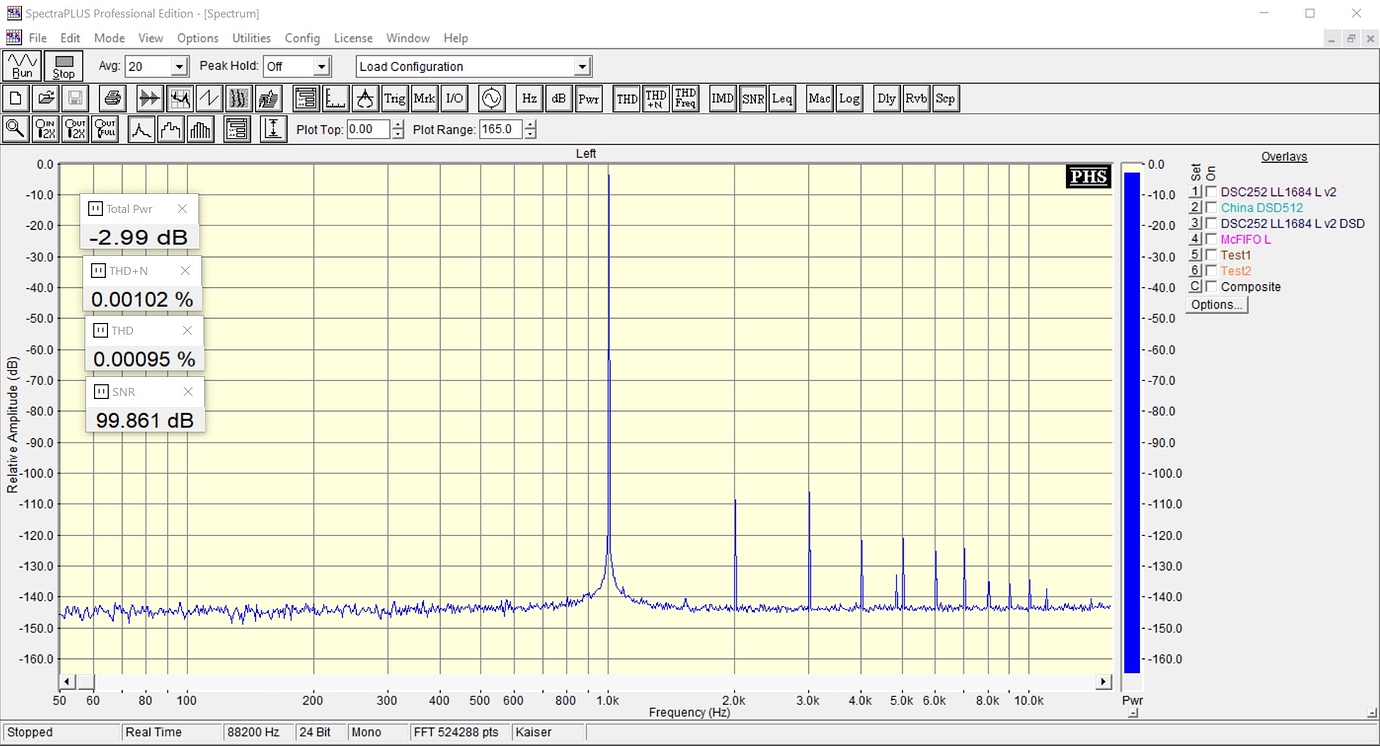Click the overlays Options... button
Screen dimensions: 1380x746
[x=1216, y=305]
